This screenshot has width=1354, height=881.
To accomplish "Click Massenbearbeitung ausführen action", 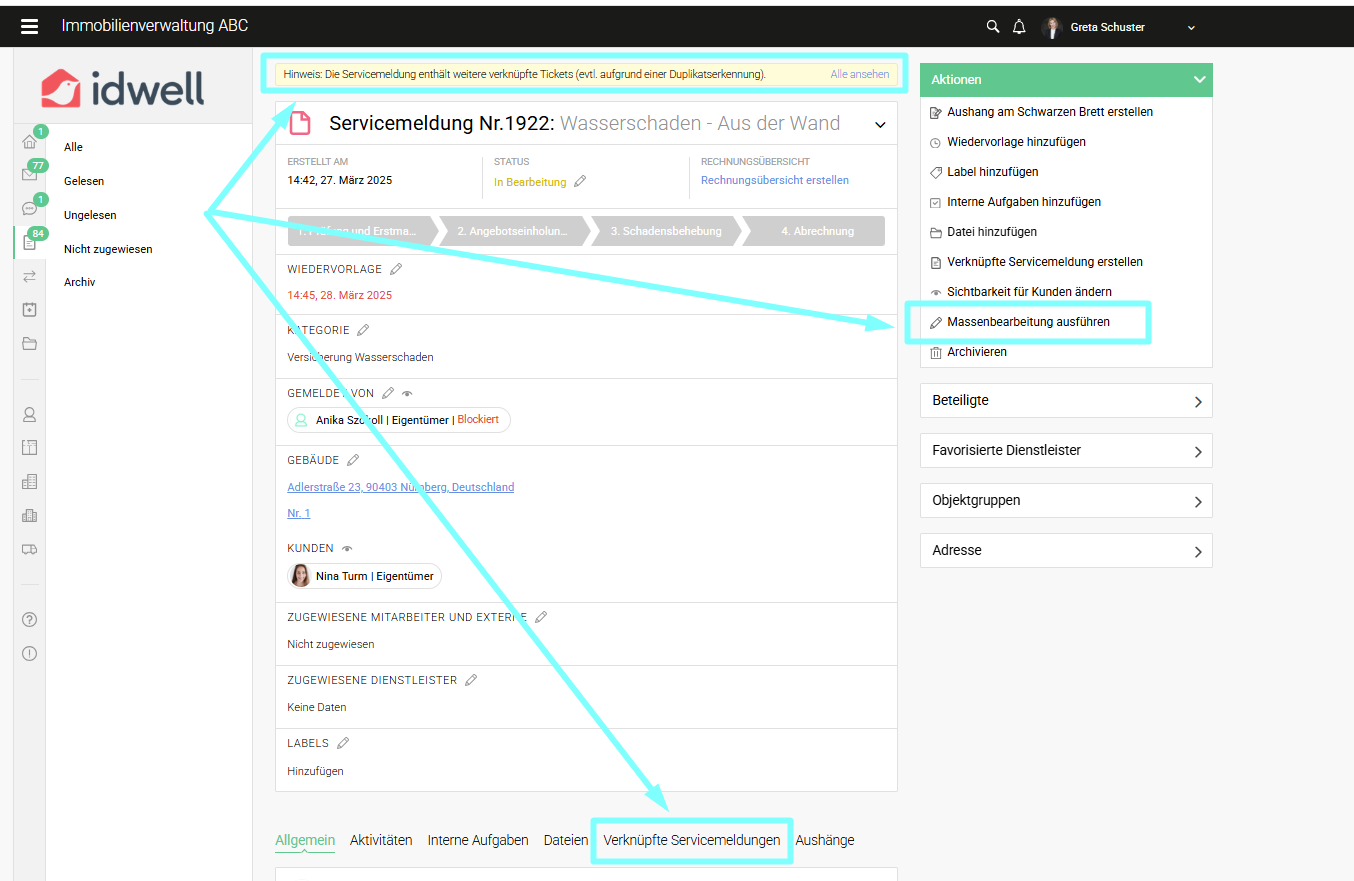I will pyautogui.click(x=1028, y=322).
